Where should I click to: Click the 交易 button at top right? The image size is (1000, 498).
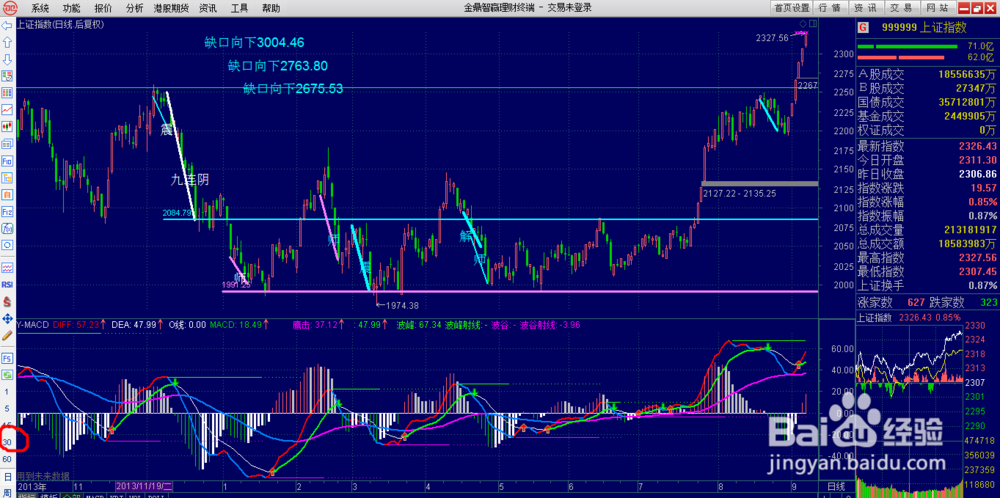pyautogui.click(x=901, y=8)
